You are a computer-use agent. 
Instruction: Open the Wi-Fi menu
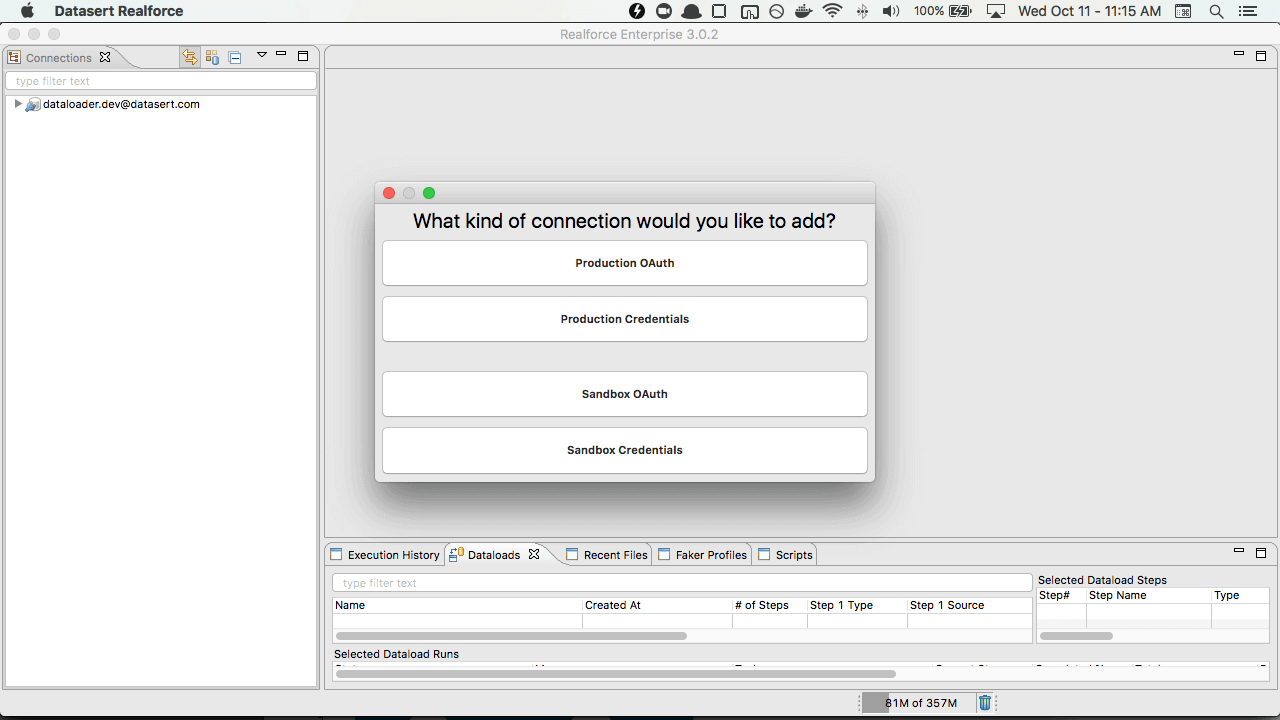pos(833,11)
